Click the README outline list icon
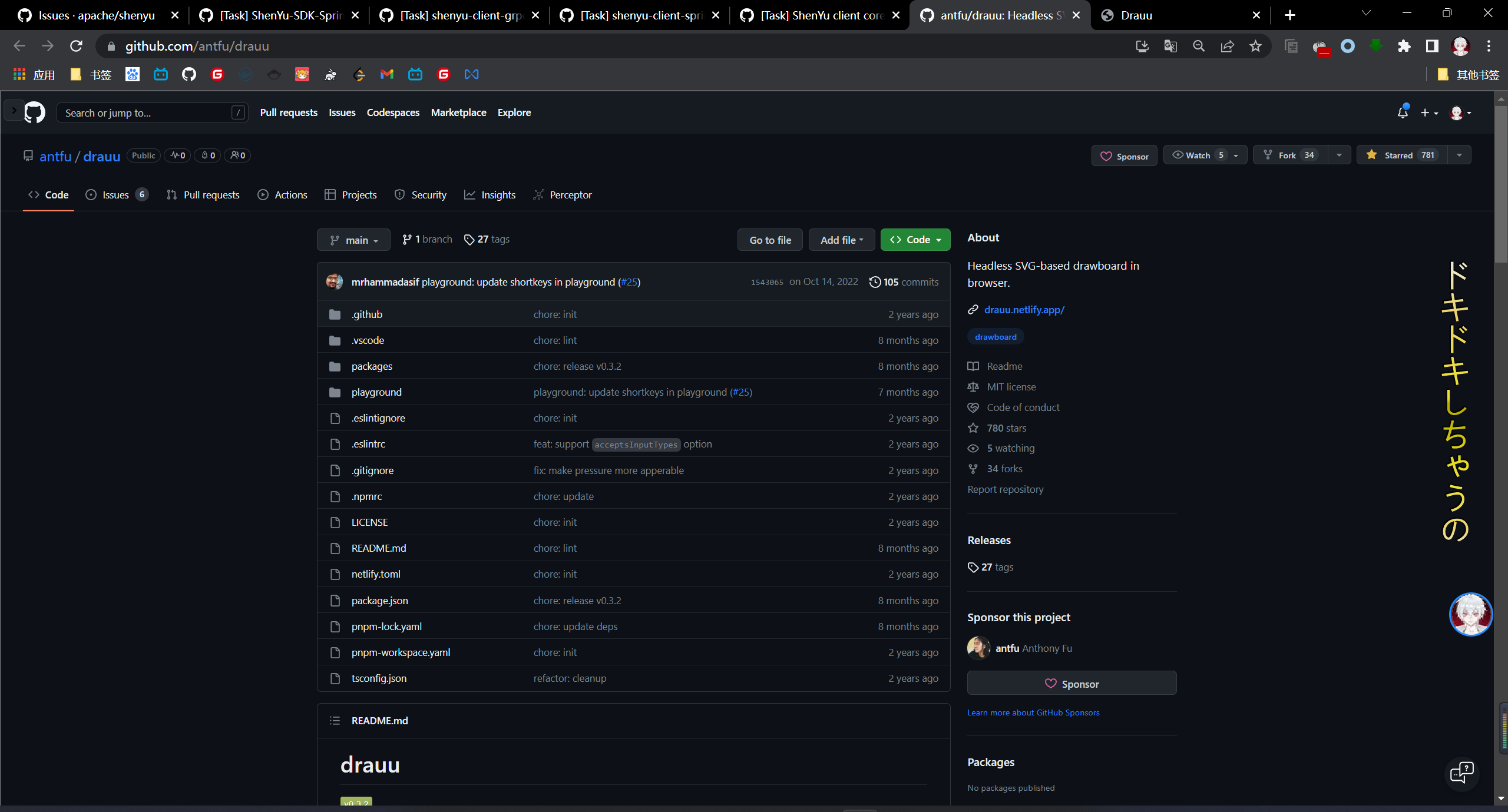1508x812 pixels. click(335, 721)
